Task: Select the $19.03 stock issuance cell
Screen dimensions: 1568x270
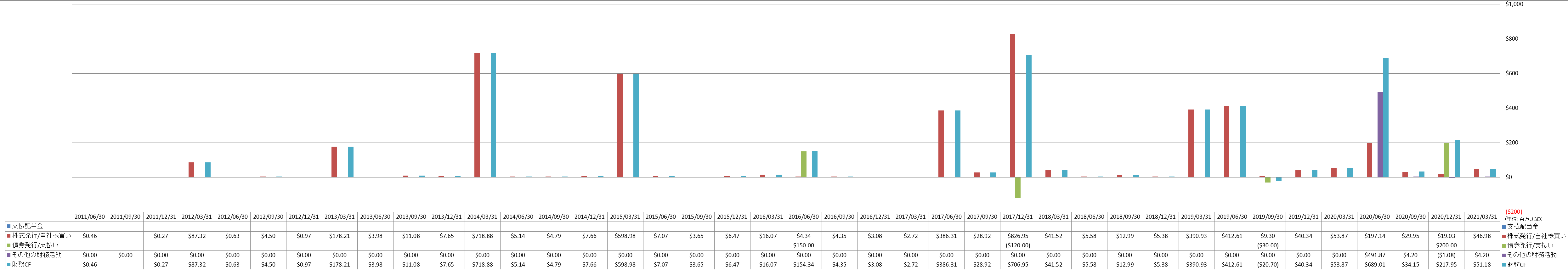Action: coord(1447,236)
